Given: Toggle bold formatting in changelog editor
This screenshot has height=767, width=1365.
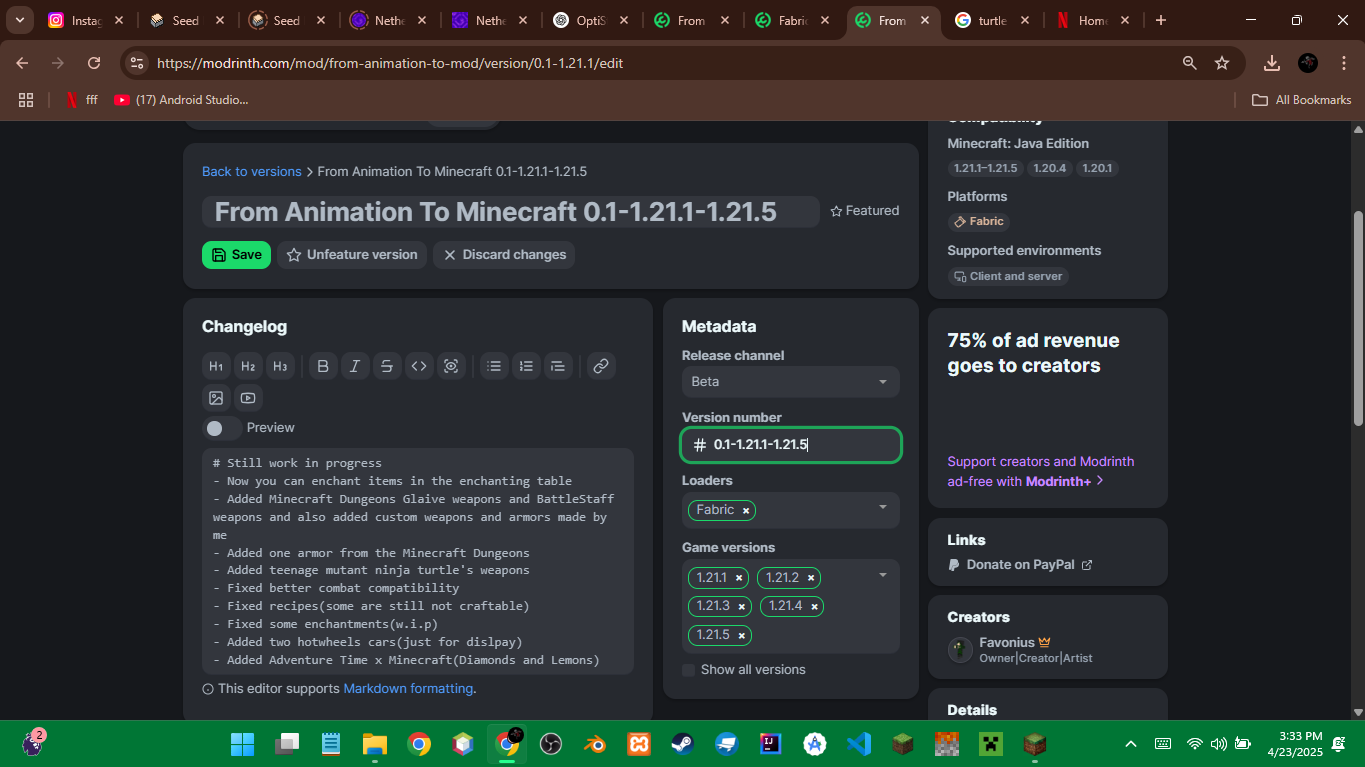Looking at the screenshot, I should point(323,366).
